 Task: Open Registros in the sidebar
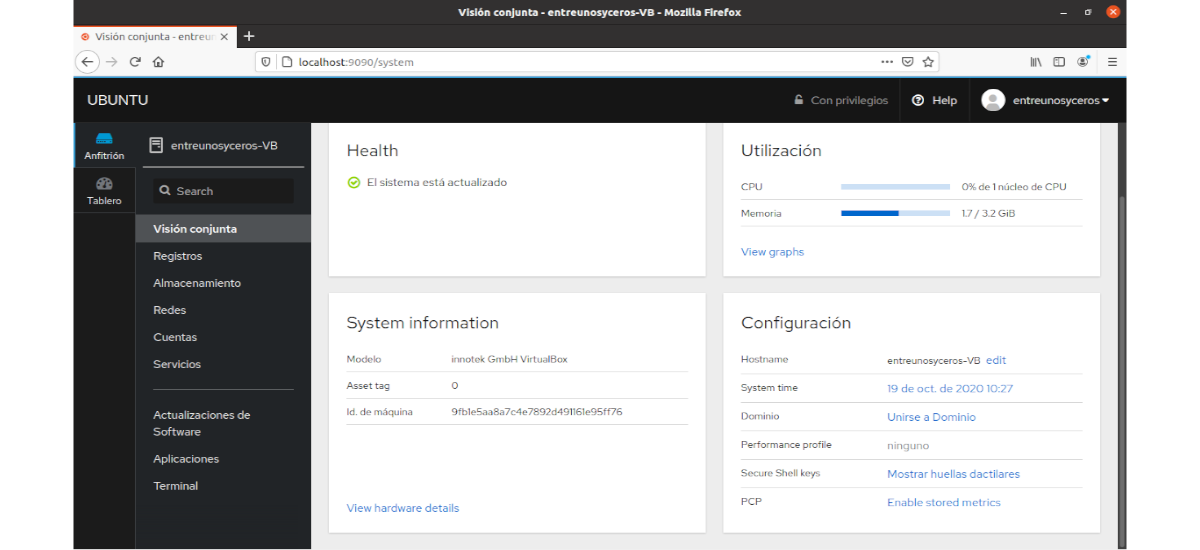[x=223, y=256]
